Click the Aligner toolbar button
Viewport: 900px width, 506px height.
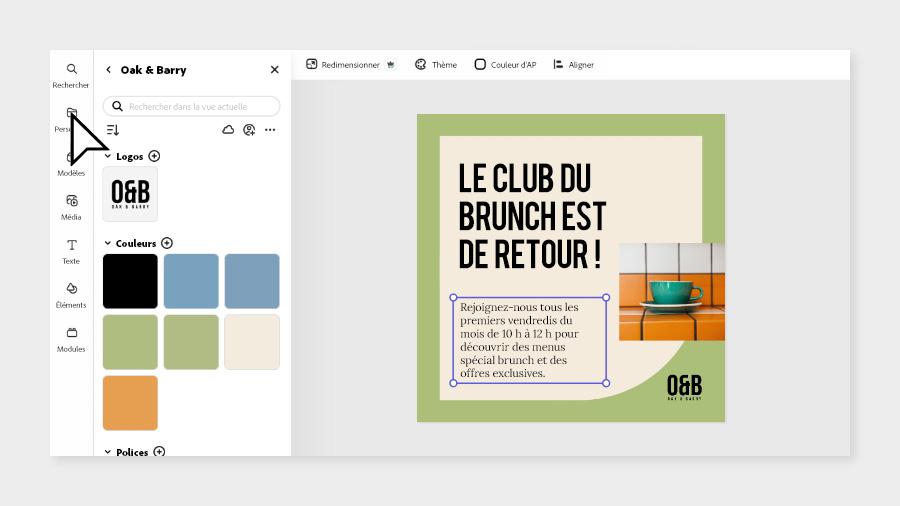573,64
